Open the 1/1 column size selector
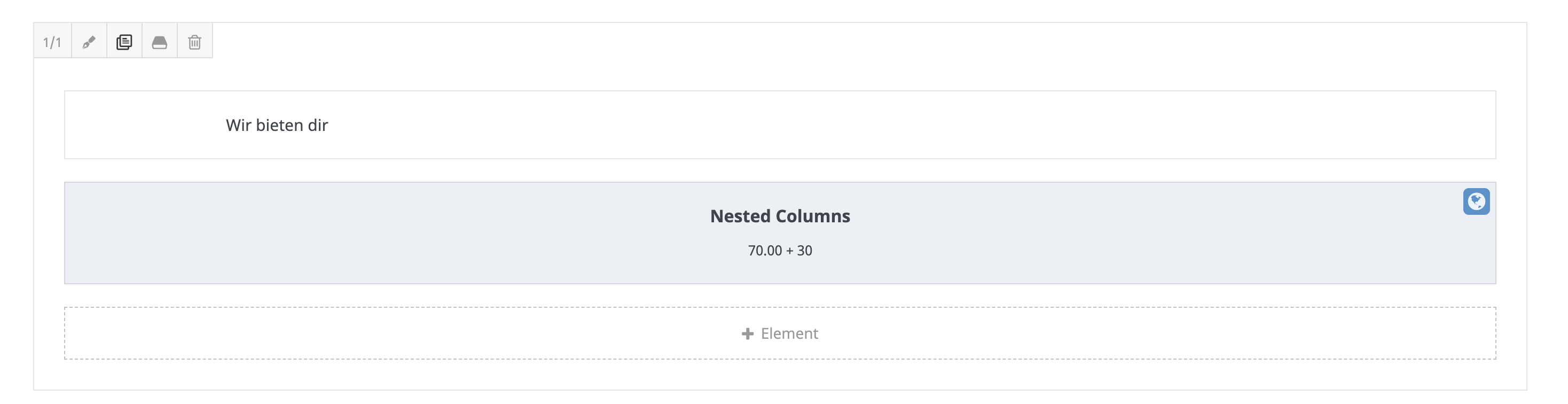 click(52, 42)
